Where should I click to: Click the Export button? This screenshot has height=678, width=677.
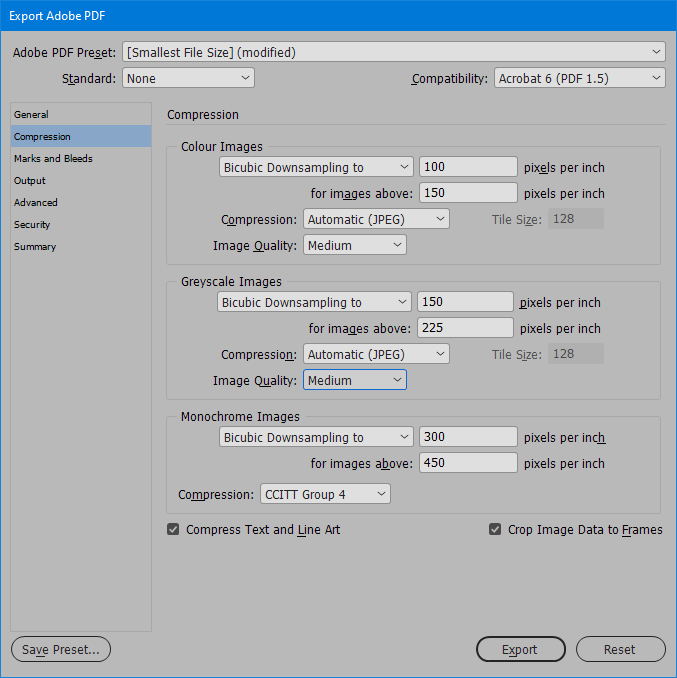click(x=521, y=649)
